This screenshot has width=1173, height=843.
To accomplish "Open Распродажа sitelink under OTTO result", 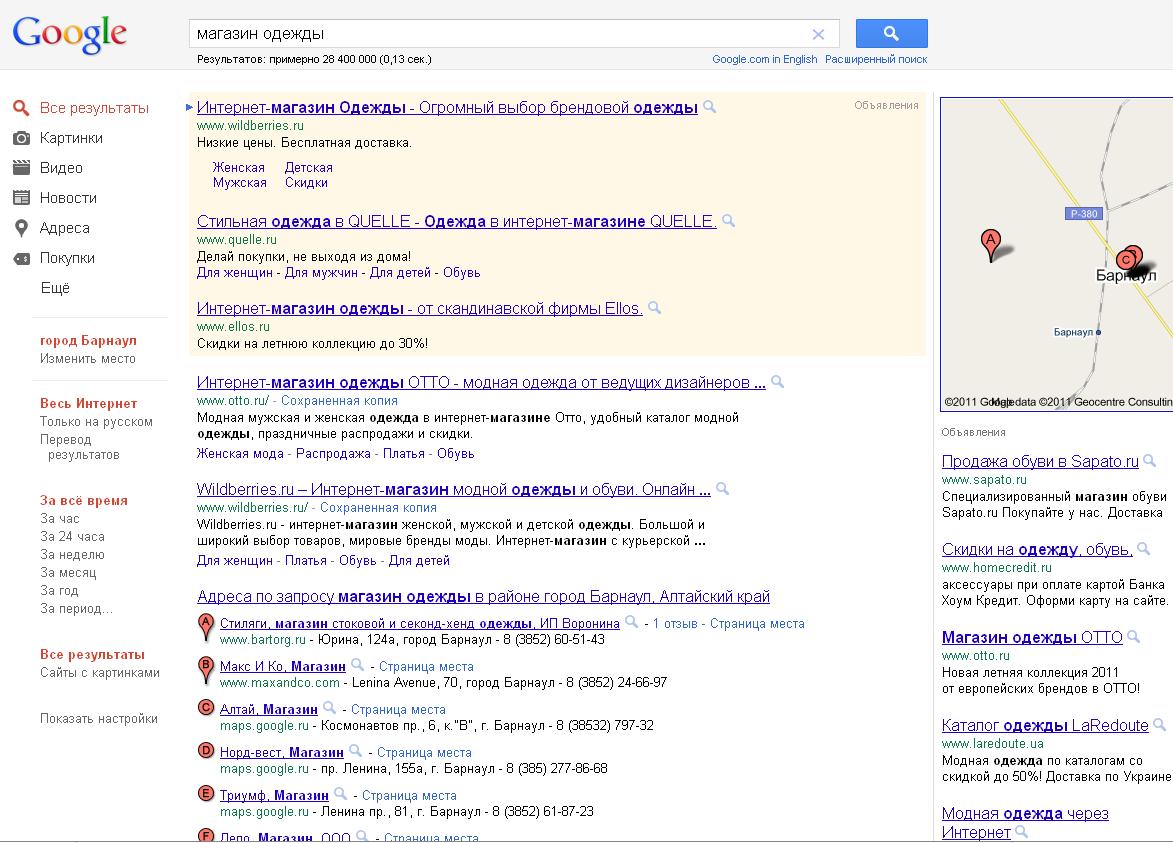I will point(333,453).
